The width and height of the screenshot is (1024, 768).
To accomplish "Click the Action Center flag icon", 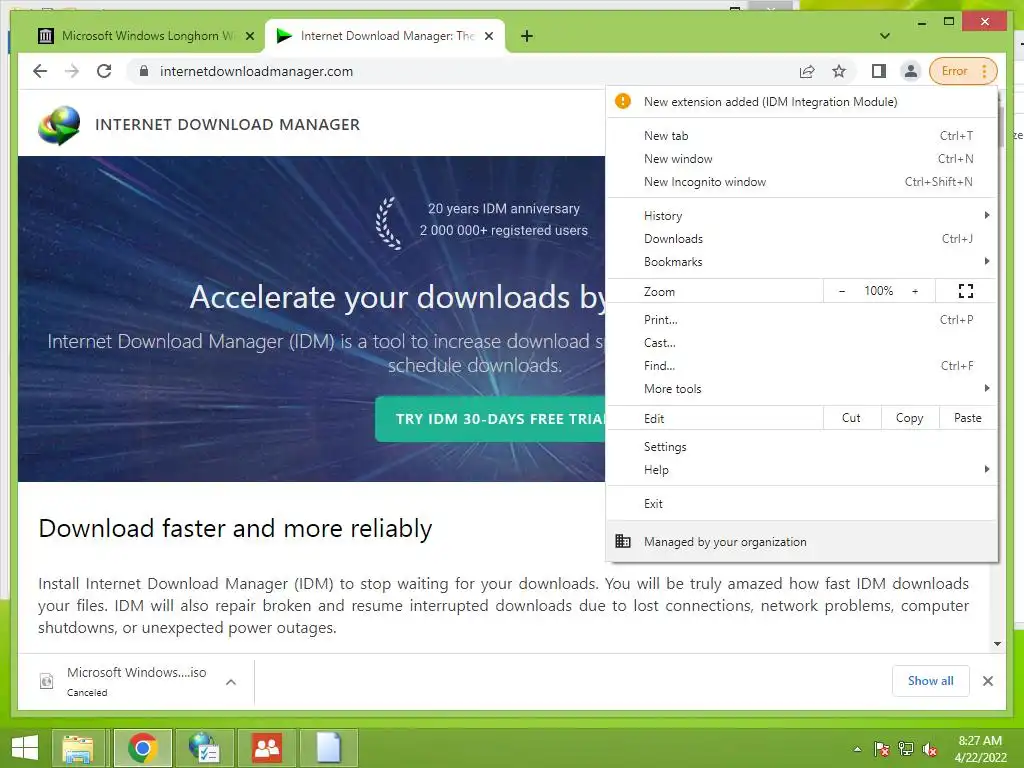I will pyautogui.click(x=881, y=749).
